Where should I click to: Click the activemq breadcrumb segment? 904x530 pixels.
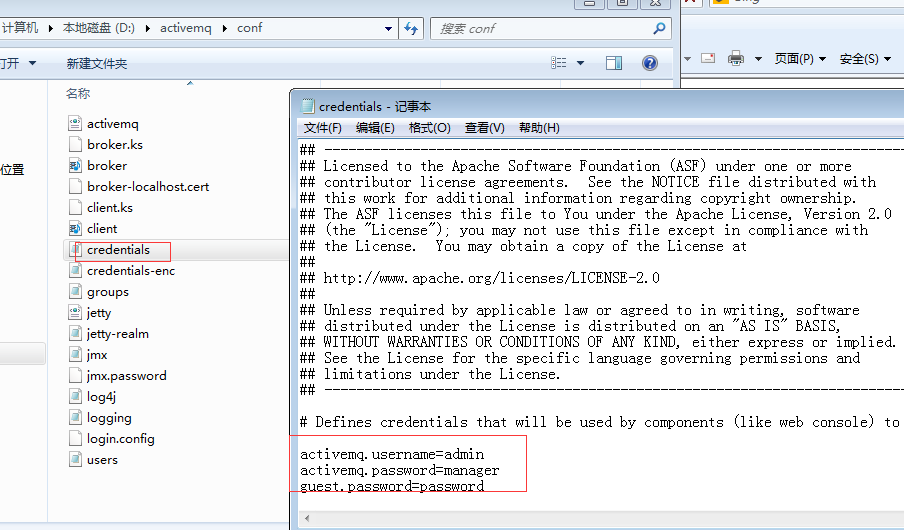tap(186, 28)
